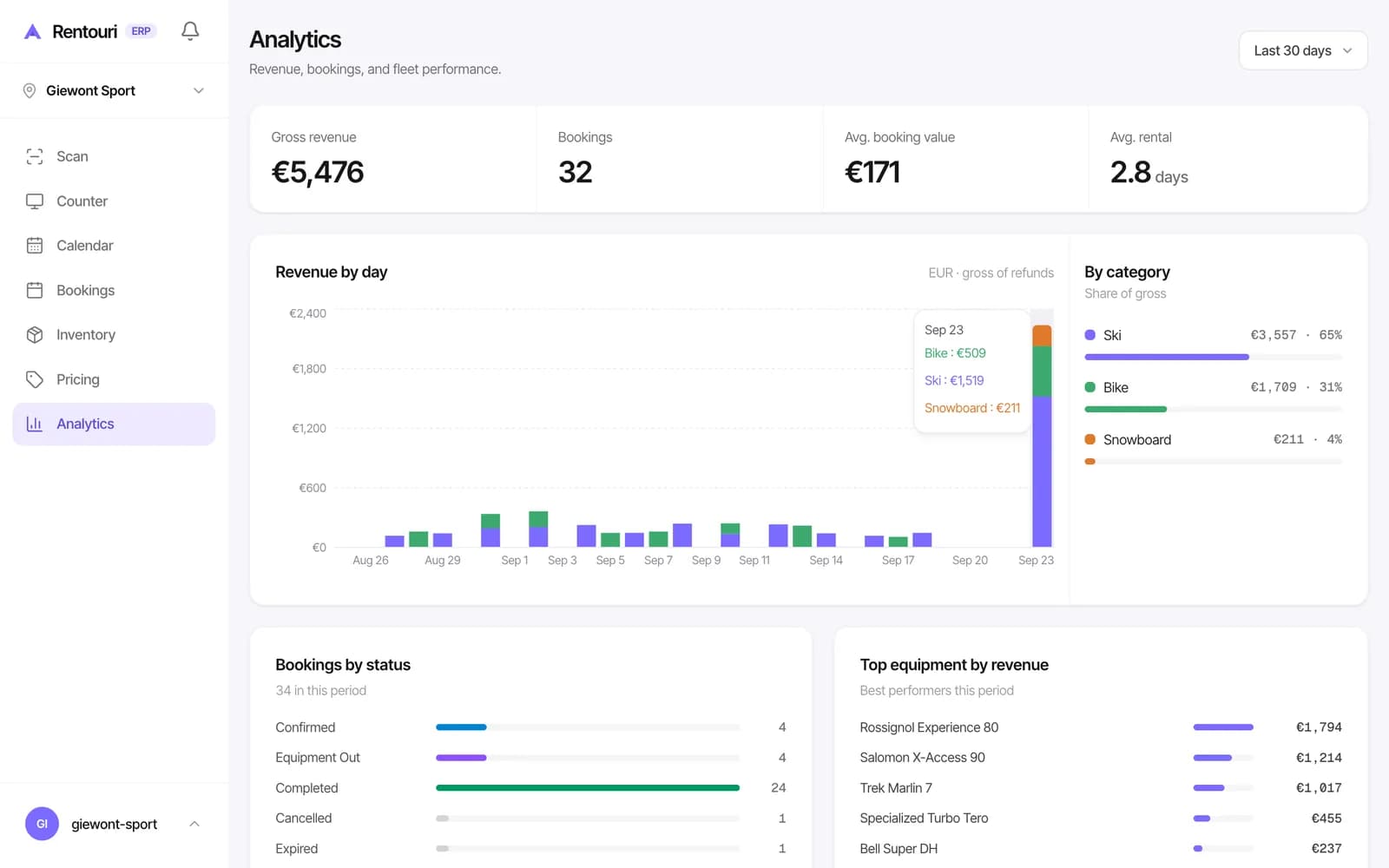
Task: Click the ERP badge
Action: (x=142, y=31)
